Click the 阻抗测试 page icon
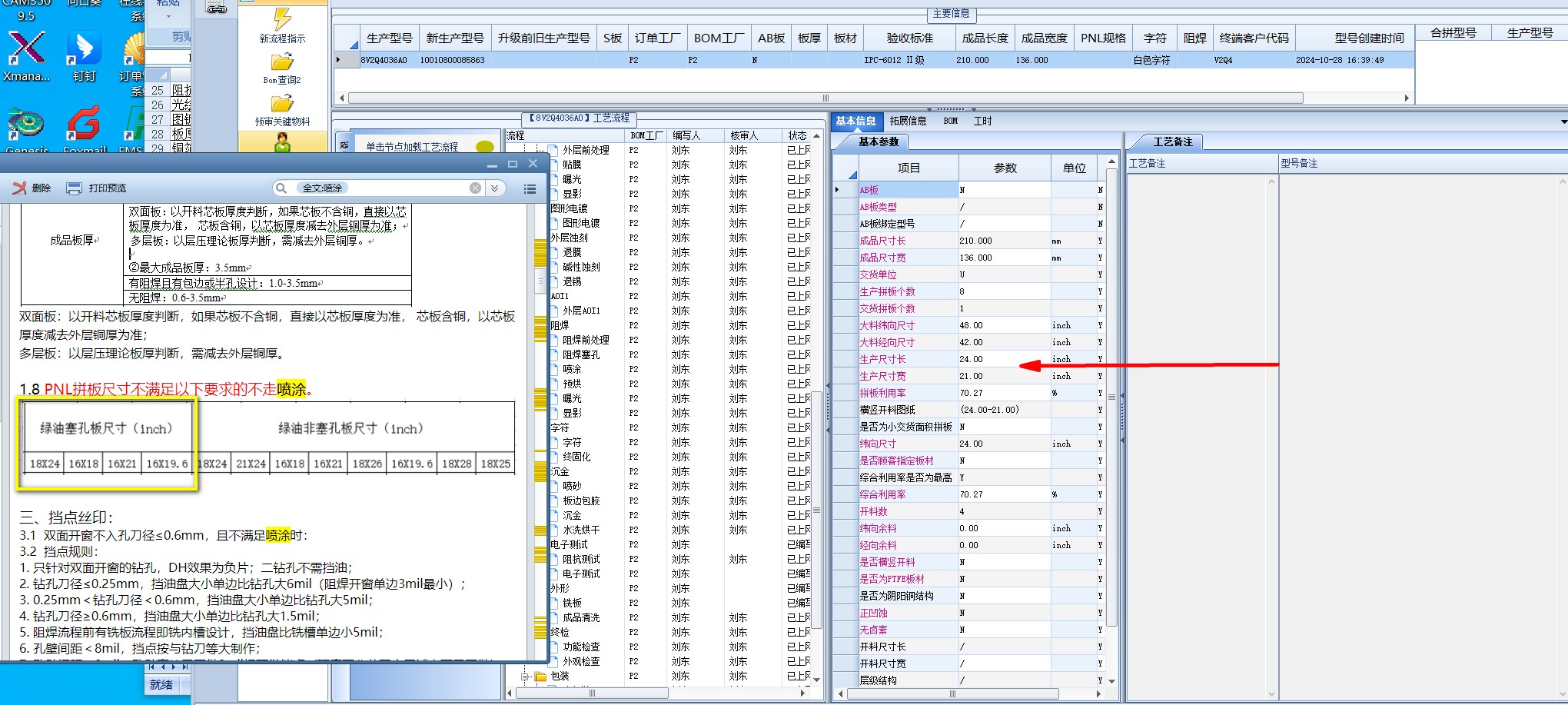 pyautogui.click(x=555, y=559)
